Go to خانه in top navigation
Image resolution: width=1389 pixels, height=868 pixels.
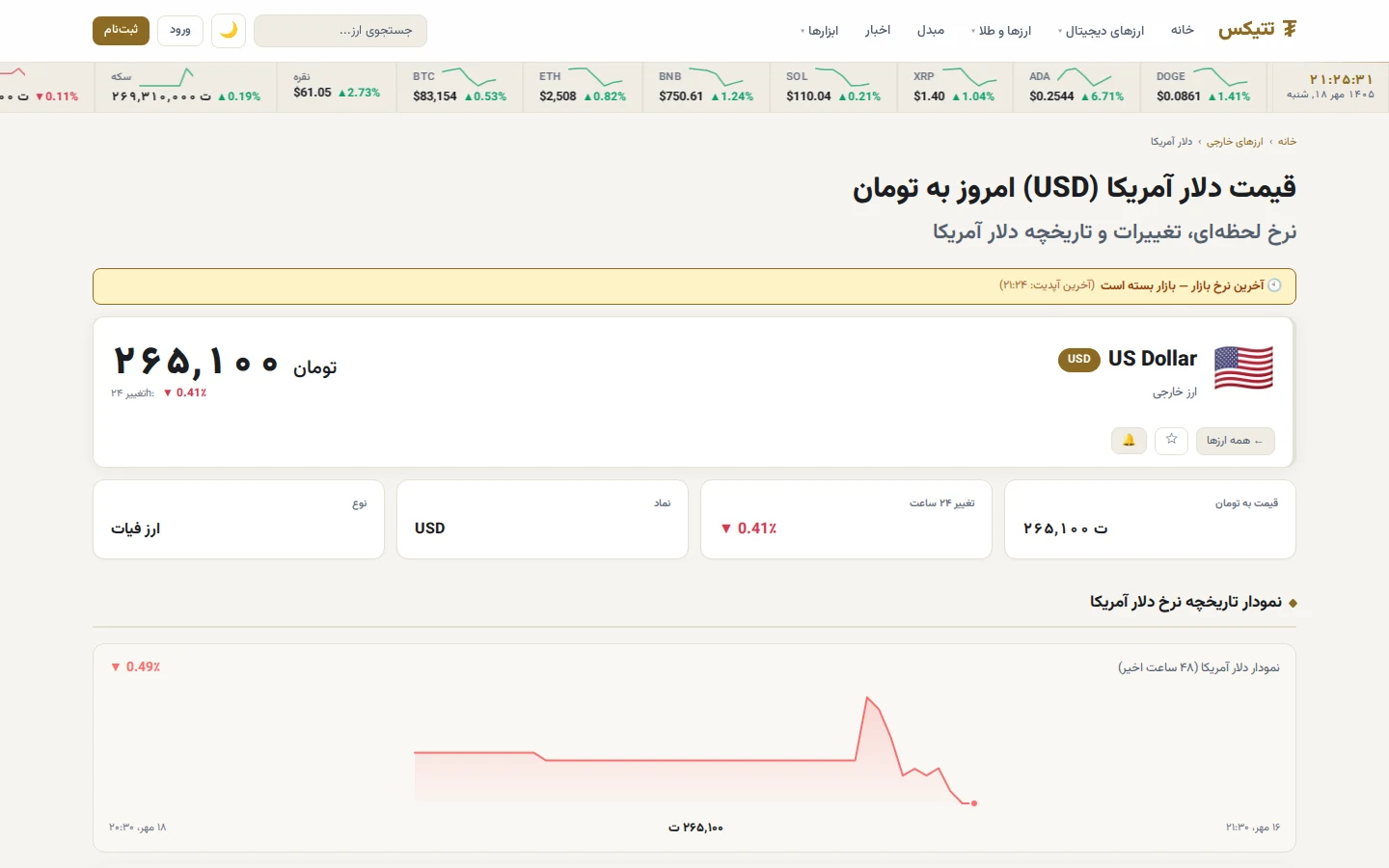click(x=1183, y=30)
